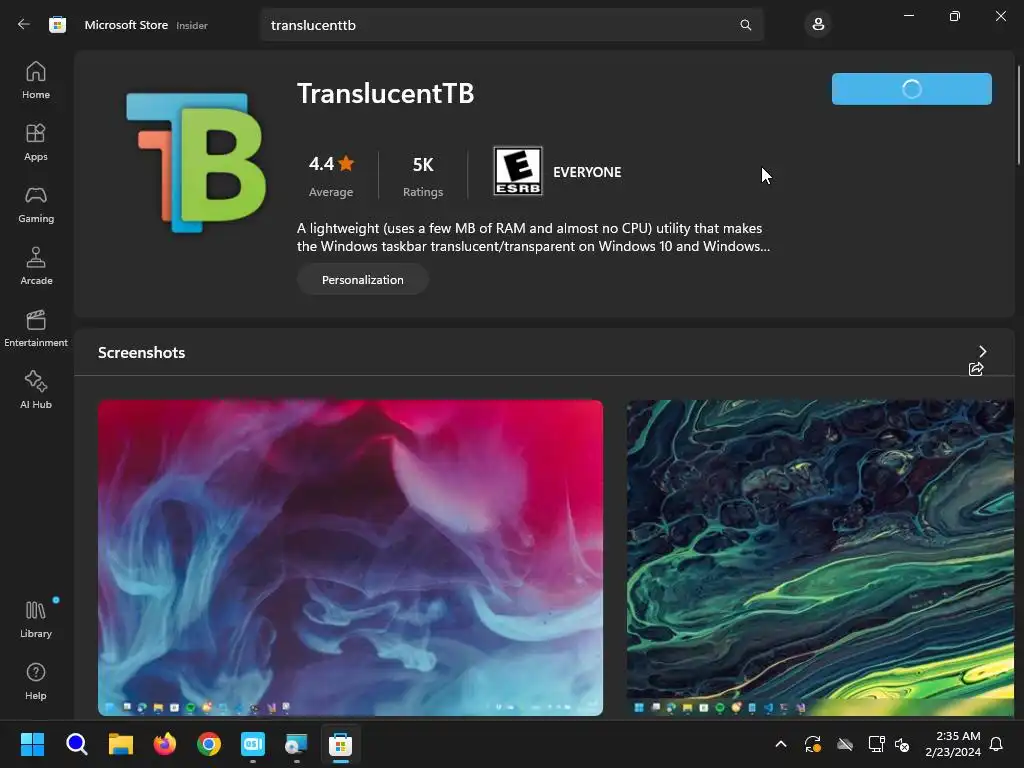Launch Firefox from the taskbar
Image resolution: width=1024 pixels, height=768 pixels.
165,744
